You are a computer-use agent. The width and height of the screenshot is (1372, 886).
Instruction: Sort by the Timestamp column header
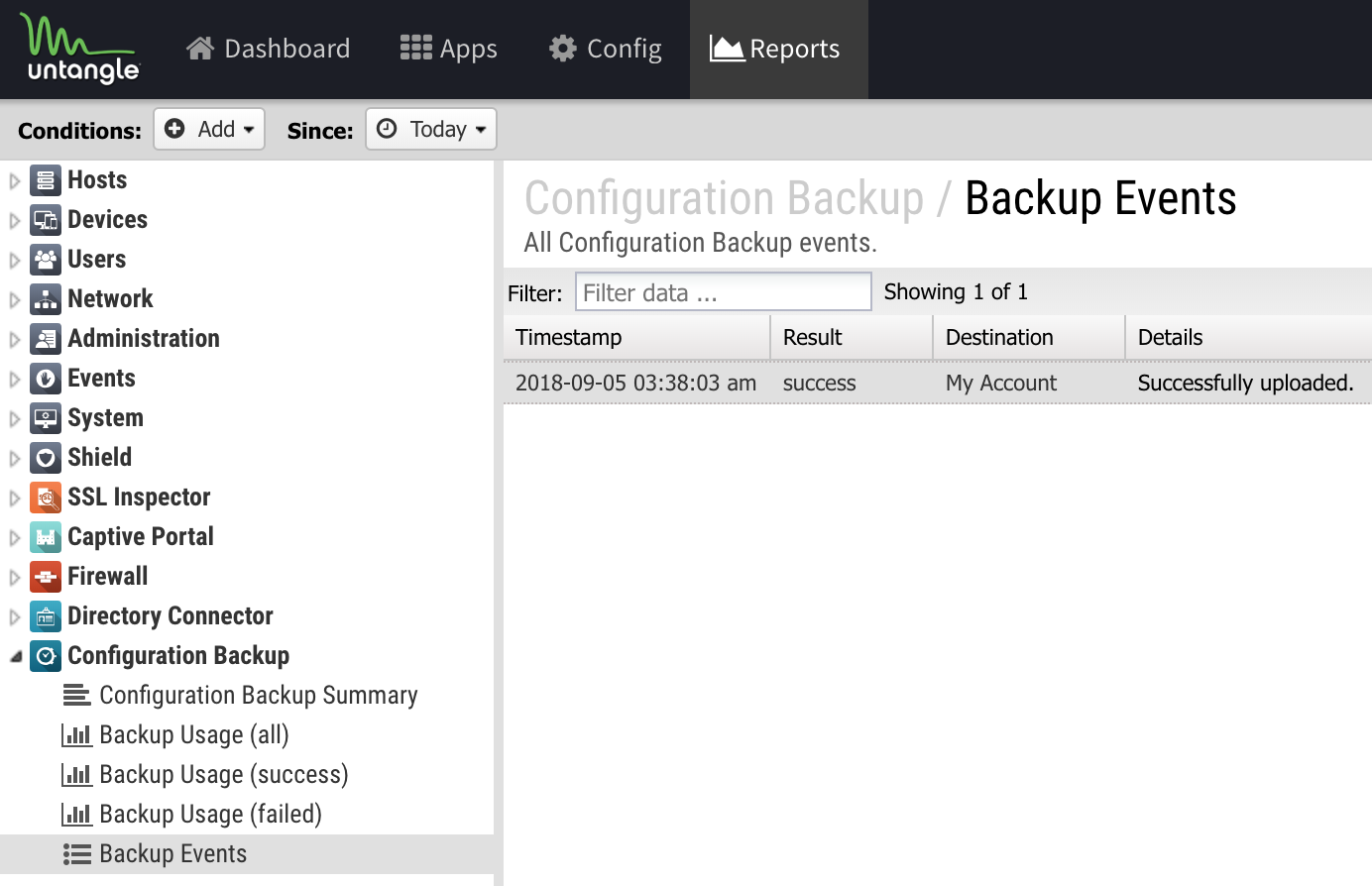point(636,337)
